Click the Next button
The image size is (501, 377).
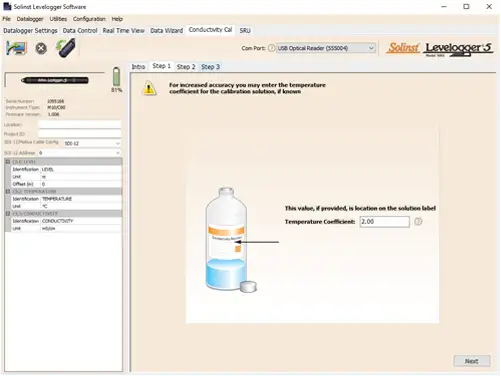pos(472,361)
